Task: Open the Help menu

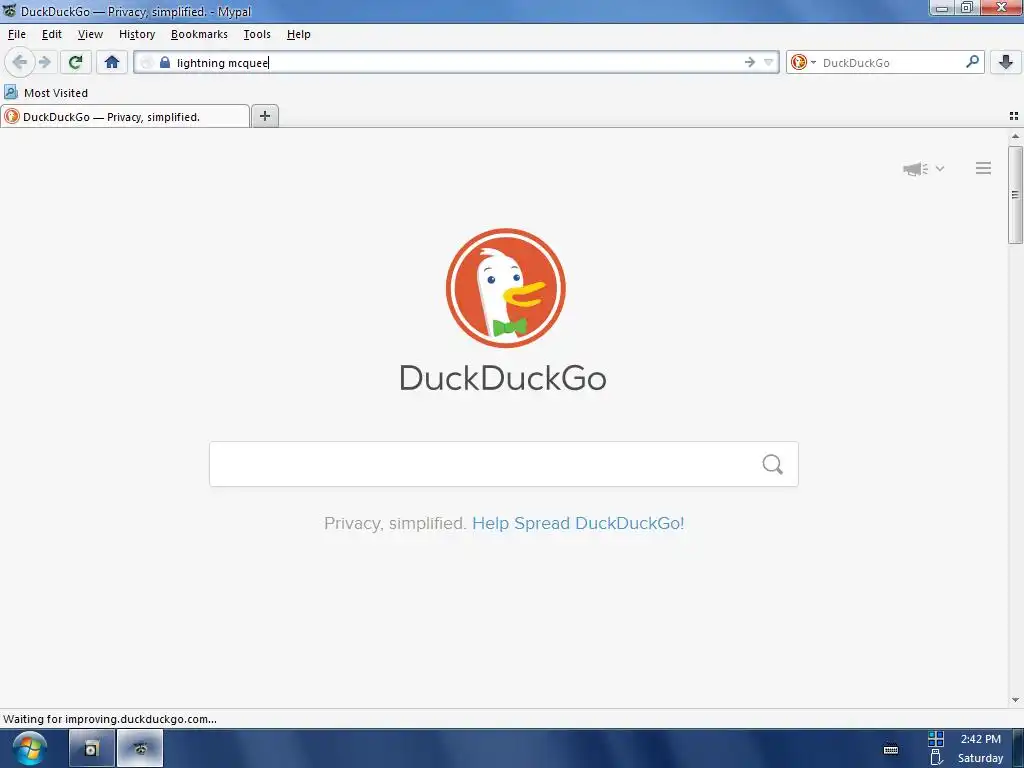Action: pos(298,34)
